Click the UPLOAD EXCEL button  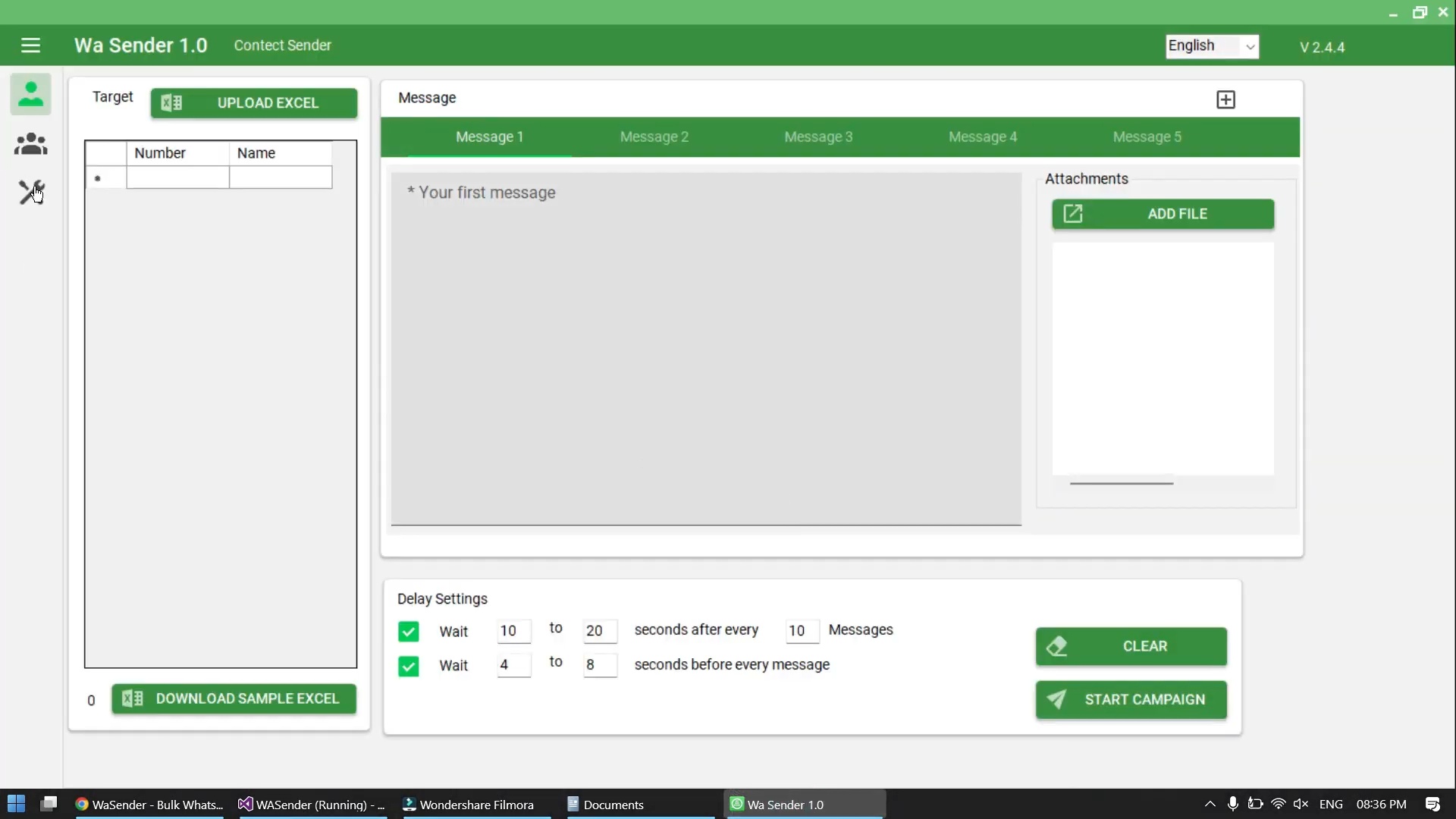tap(254, 103)
